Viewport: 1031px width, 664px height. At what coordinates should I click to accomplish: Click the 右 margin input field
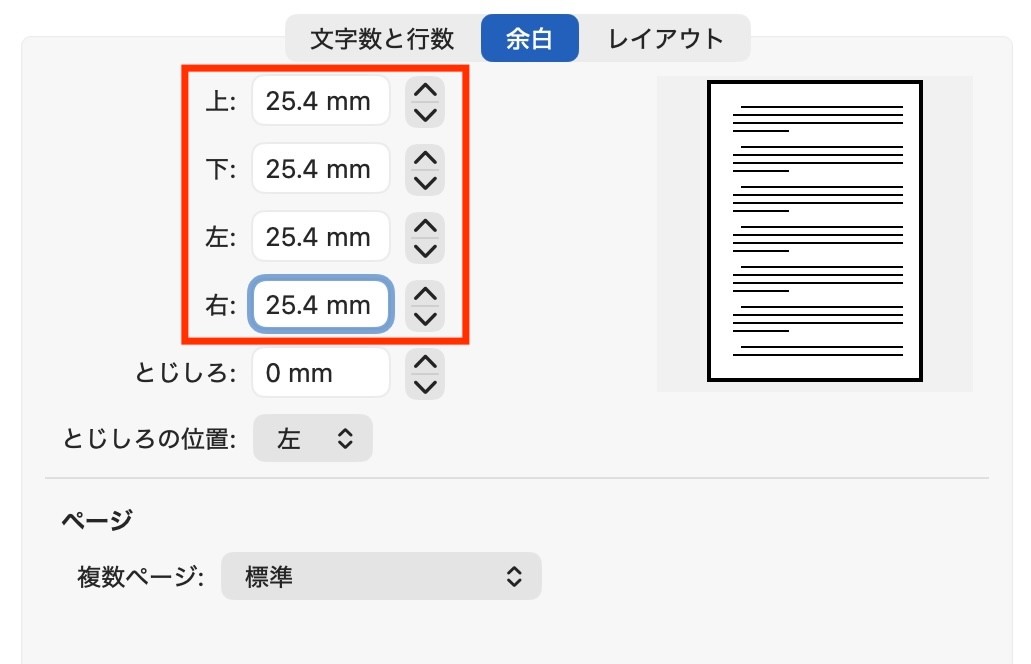(321, 304)
